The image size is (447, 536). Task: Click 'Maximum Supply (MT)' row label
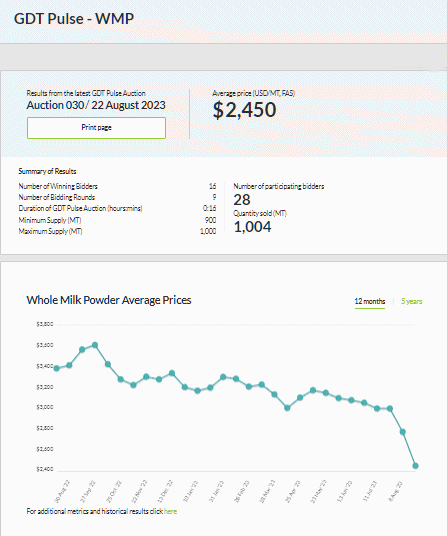50,231
